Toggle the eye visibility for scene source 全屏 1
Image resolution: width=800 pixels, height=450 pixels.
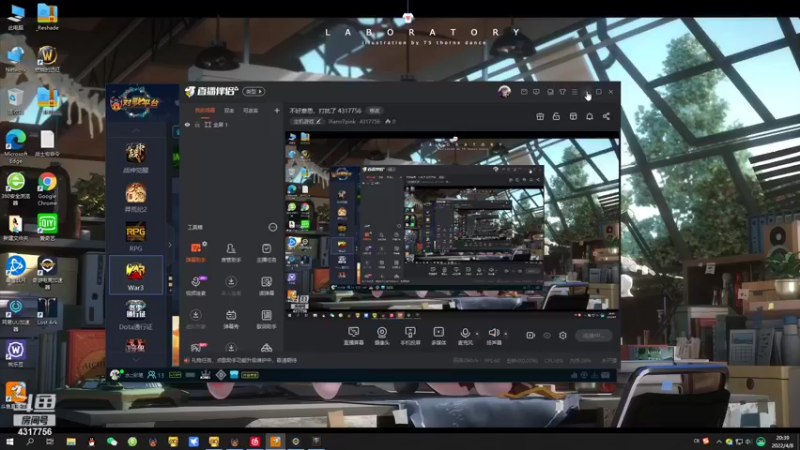click(187, 124)
